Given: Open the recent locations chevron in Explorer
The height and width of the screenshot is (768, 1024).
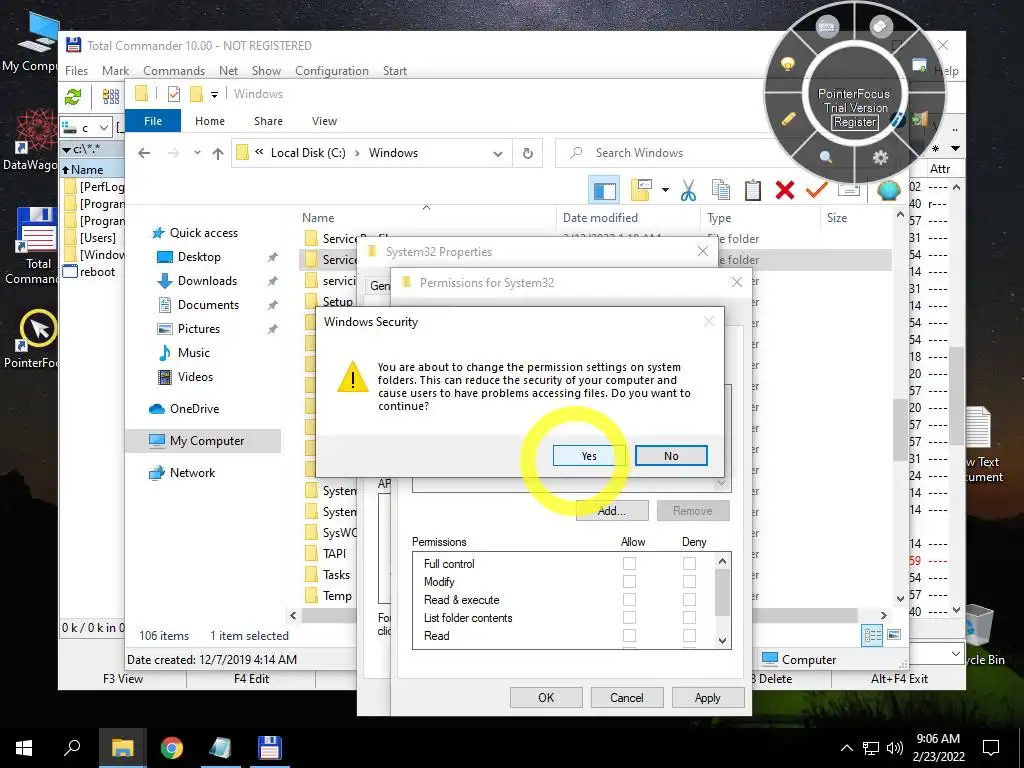Looking at the screenshot, I should 197,153.
